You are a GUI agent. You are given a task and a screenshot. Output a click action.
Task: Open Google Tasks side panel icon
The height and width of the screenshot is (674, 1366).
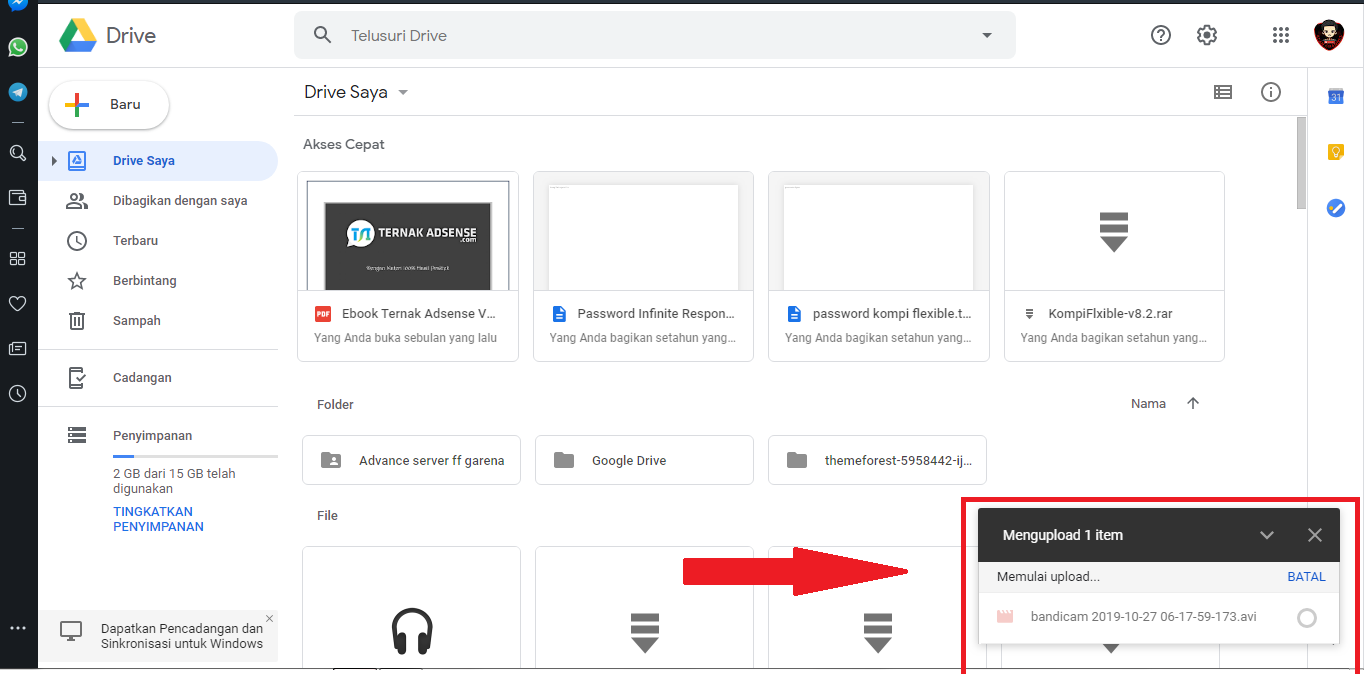click(1335, 208)
